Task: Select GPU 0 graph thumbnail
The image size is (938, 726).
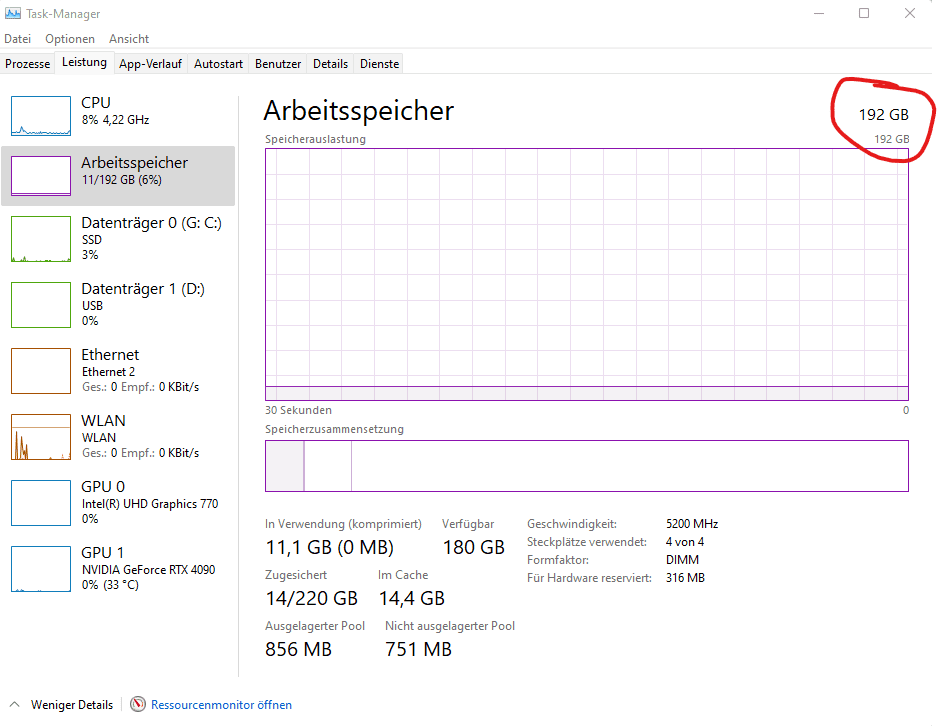Action: pyautogui.click(x=41, y=503)
